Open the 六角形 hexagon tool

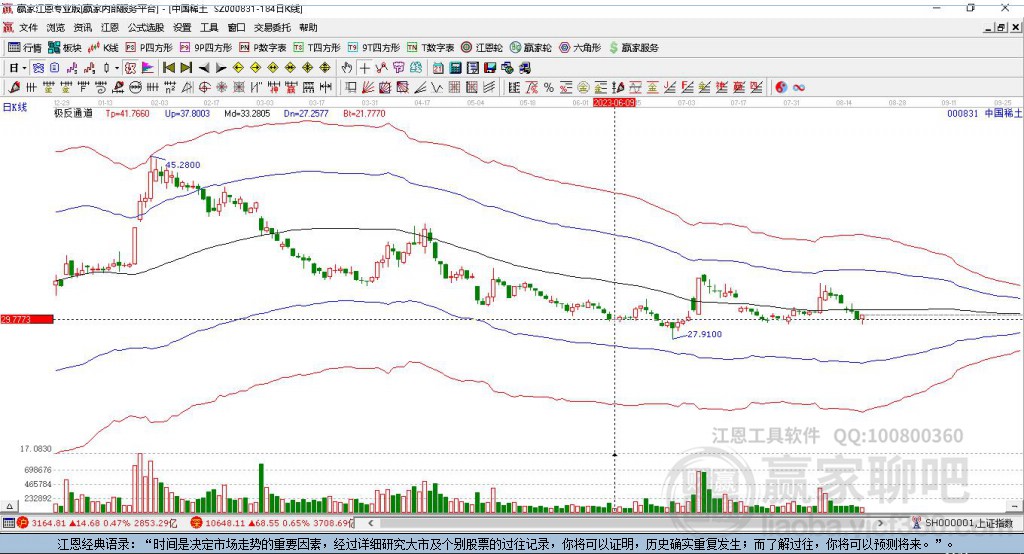580,48
